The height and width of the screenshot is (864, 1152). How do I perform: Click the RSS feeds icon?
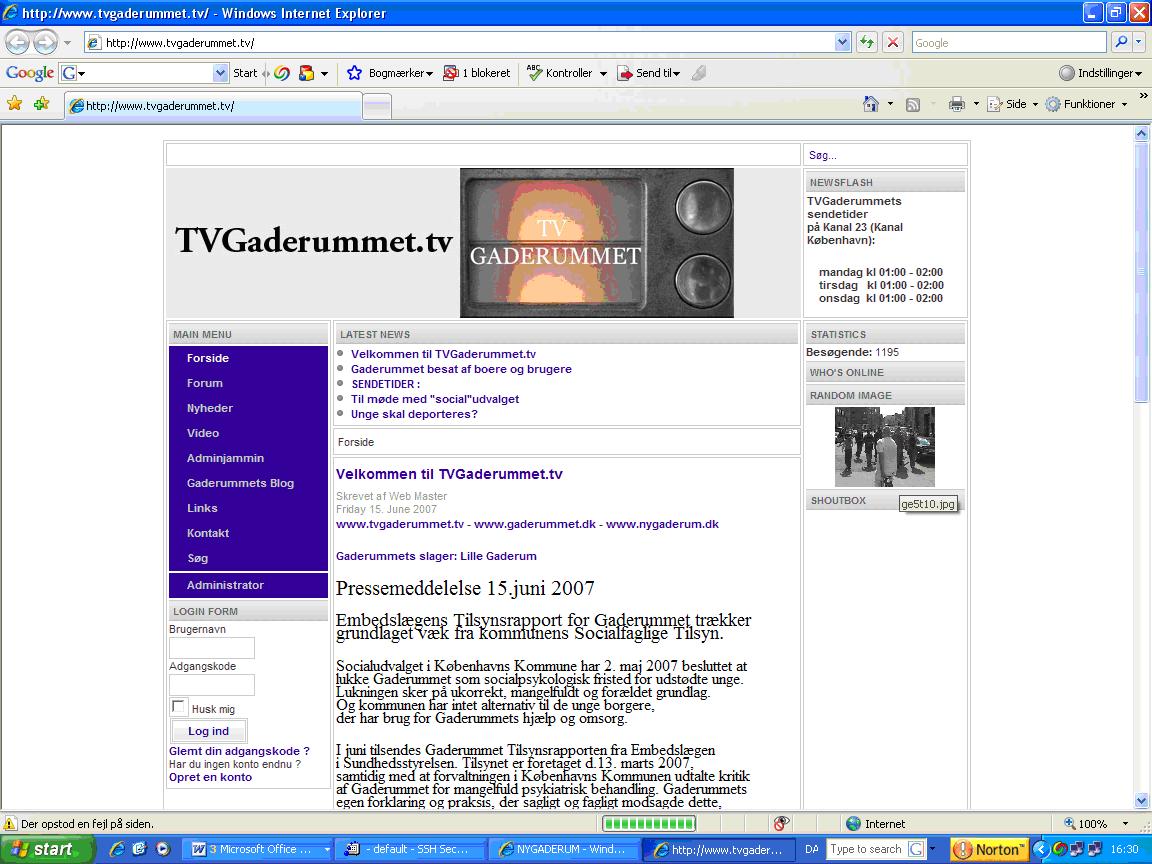(912, 104)
